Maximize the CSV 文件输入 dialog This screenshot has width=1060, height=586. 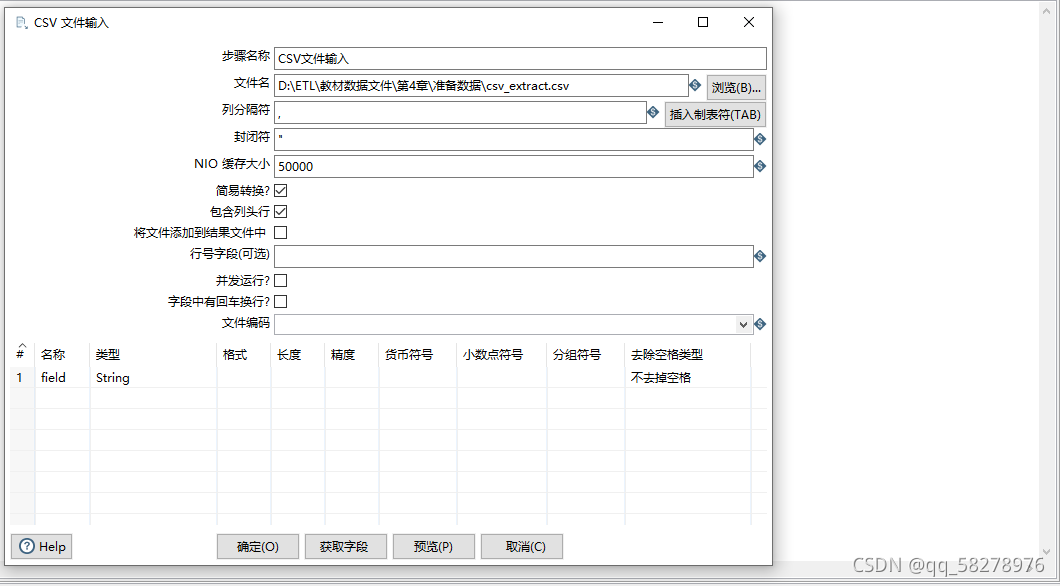[x=703, y=22]
